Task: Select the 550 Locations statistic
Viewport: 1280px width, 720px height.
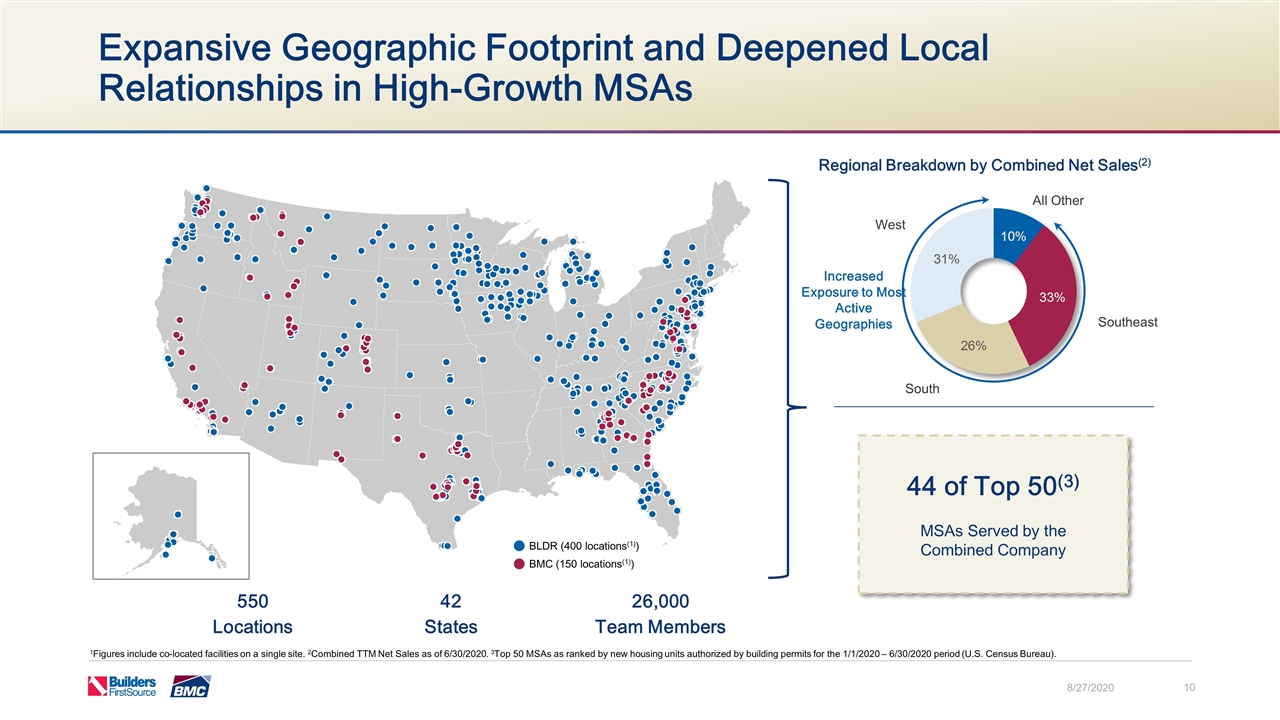Action: coord(252,613)
